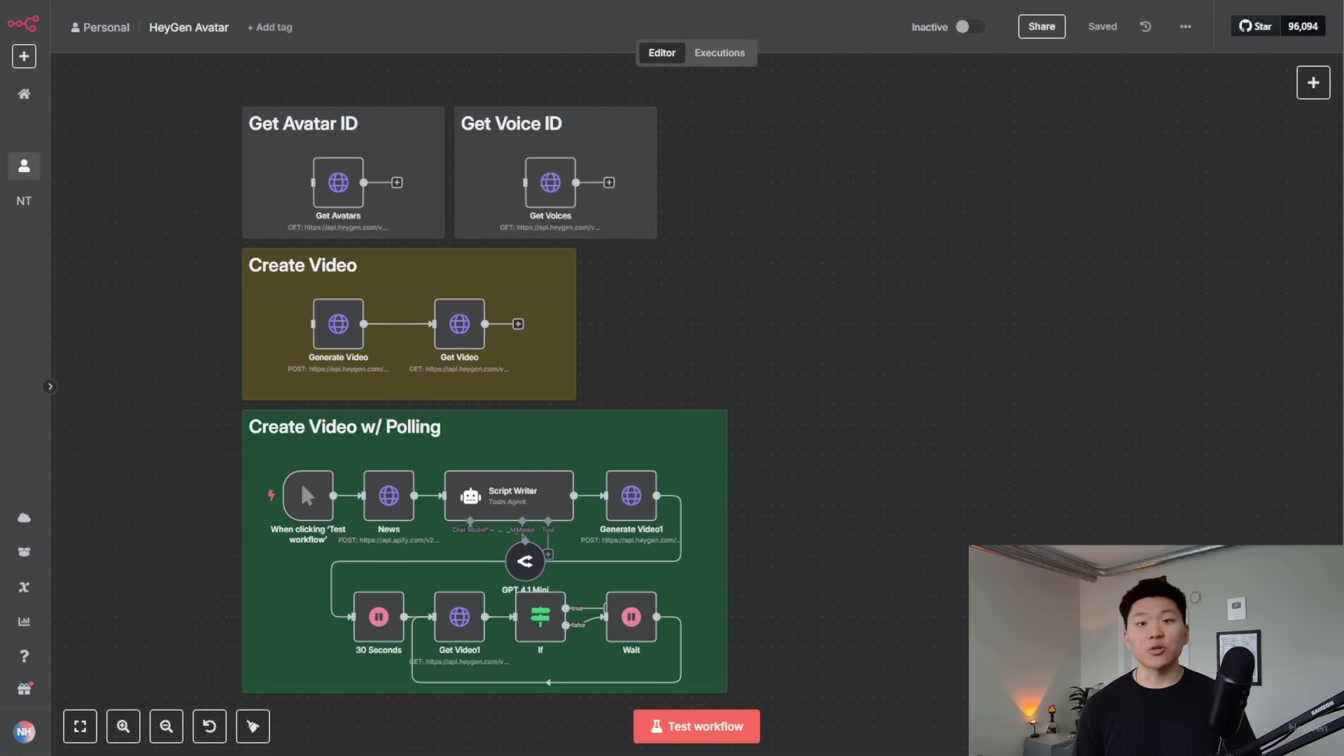The image size is (1344, 756).
Task: Click the tidy up workflow broom button
Action: point(253,727)
